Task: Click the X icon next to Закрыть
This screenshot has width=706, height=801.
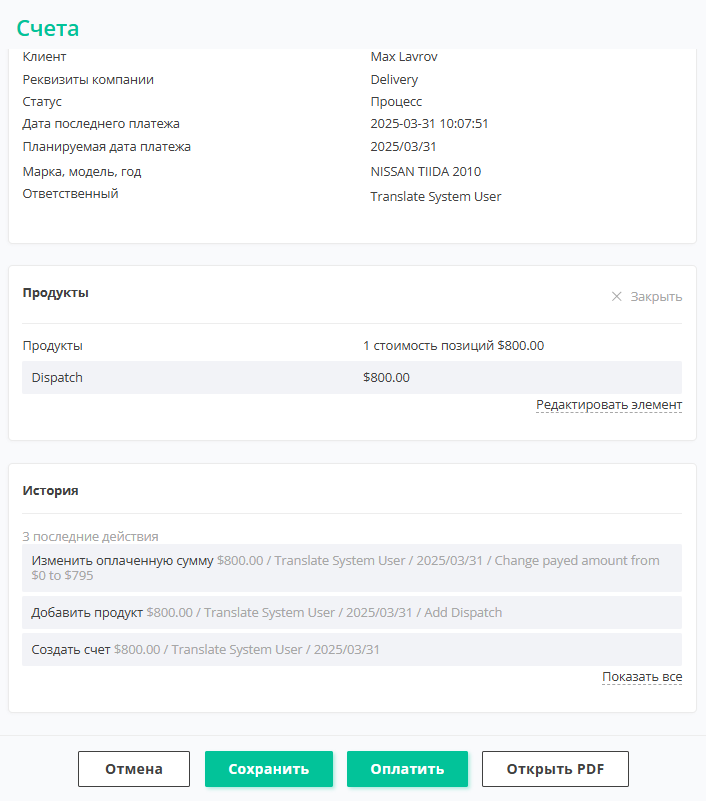Action: [x=616, y=296]
